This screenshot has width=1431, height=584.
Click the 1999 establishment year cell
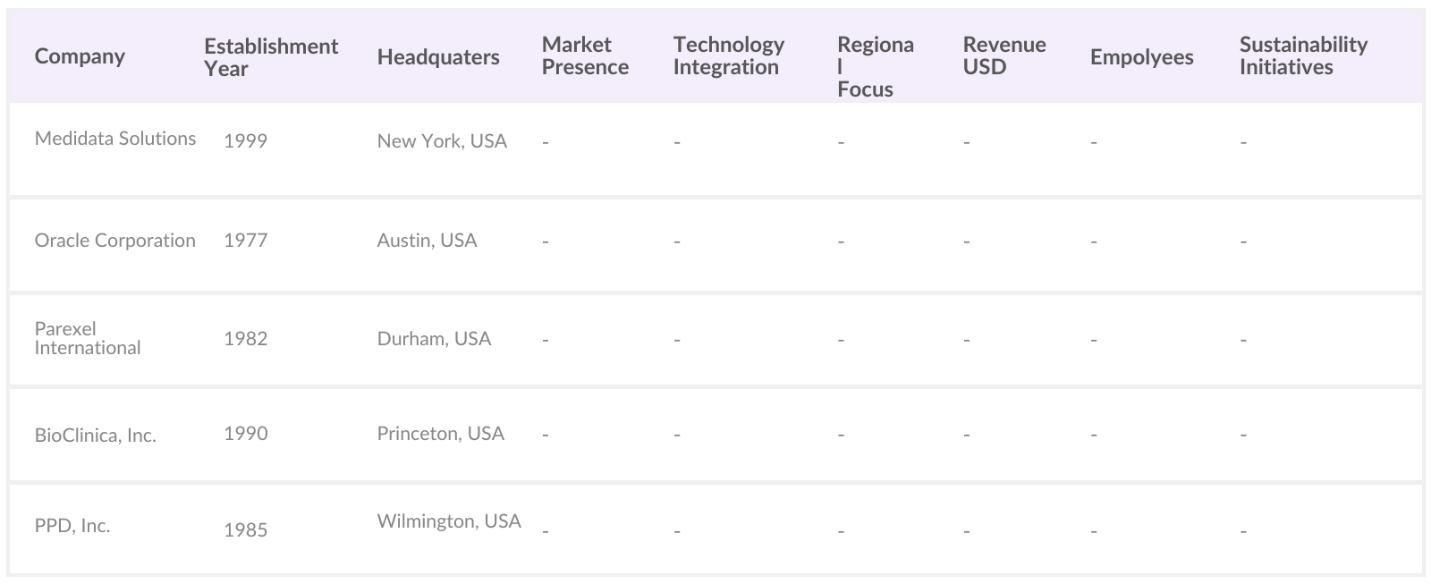pyautogui.click(x=244, y=141)
